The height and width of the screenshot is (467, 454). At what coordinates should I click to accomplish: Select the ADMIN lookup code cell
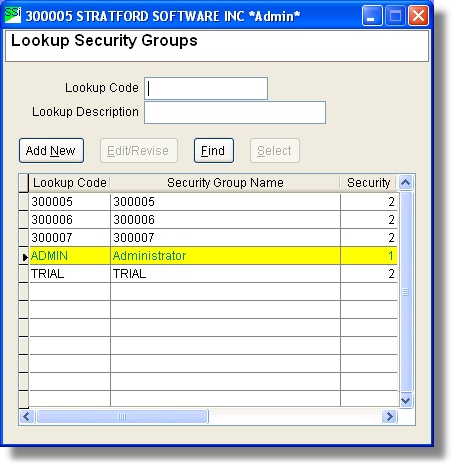point(70,256)
